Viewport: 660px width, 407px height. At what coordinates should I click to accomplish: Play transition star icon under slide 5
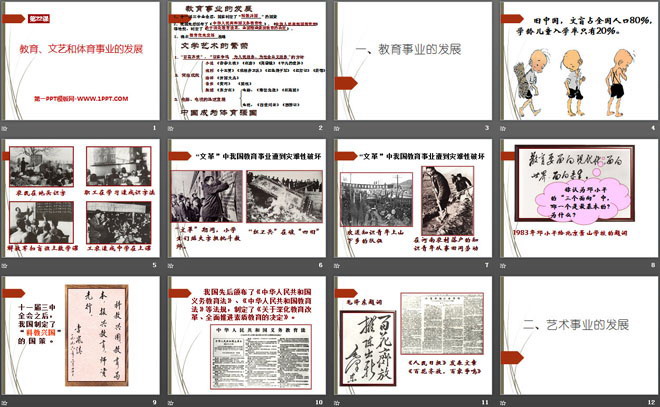5,266
